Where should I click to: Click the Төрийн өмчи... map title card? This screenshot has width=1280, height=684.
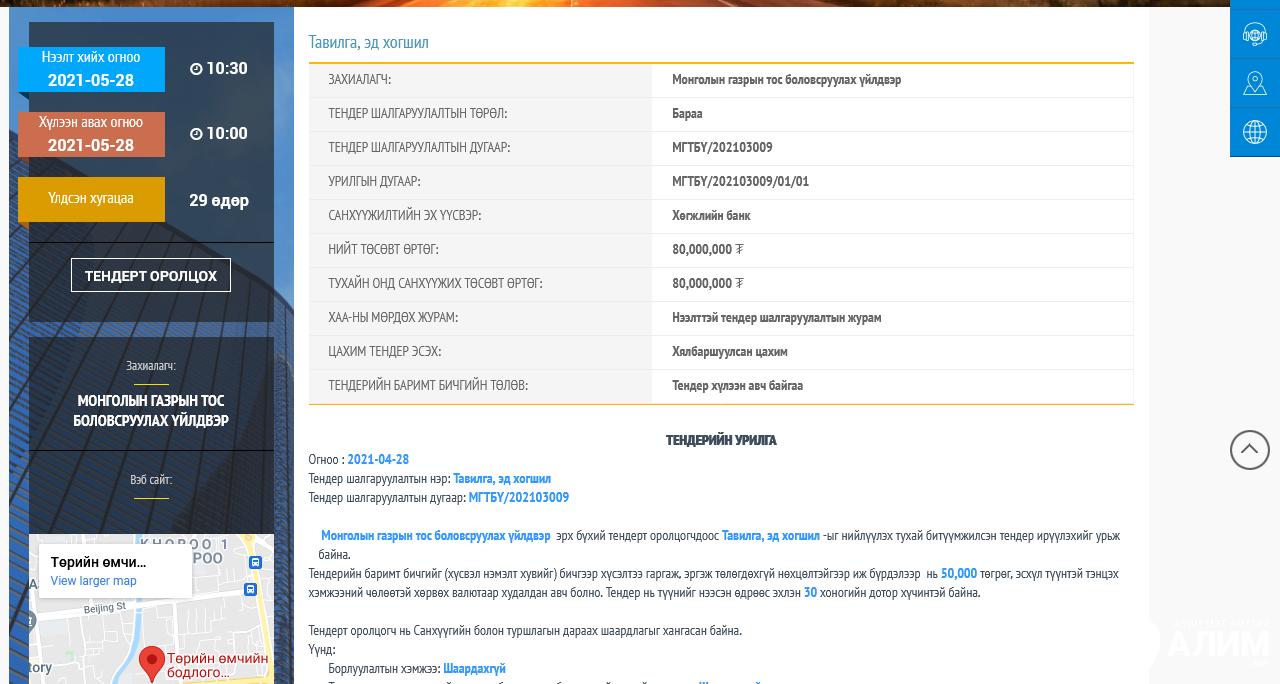(x=115, y=571)
